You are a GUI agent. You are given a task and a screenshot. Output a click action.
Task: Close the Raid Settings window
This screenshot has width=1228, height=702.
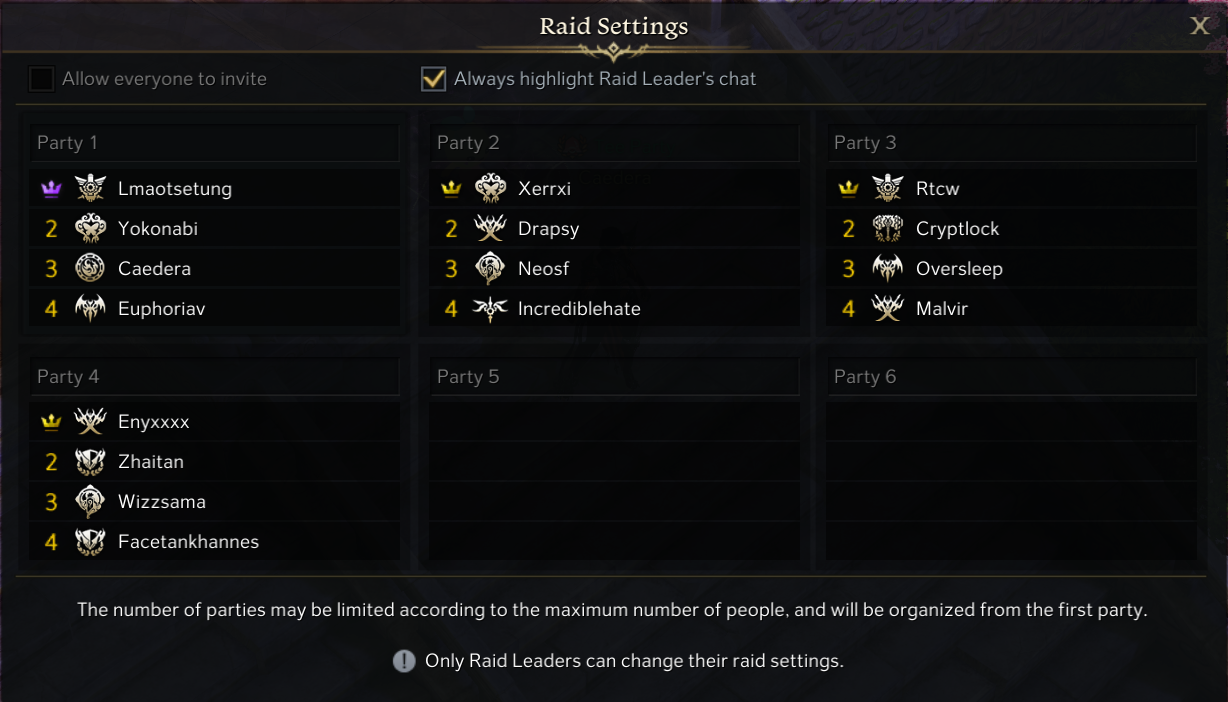point(1200,26)
